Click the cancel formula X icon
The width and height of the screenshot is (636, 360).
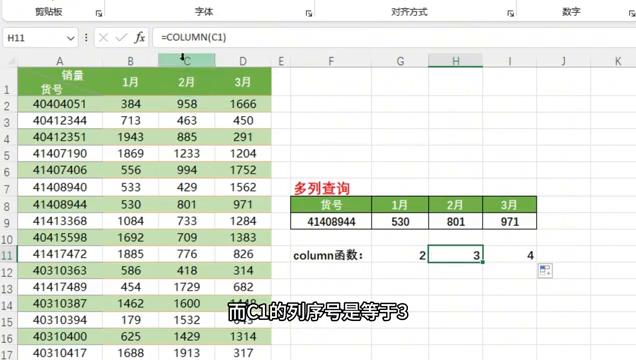point(103,38)
